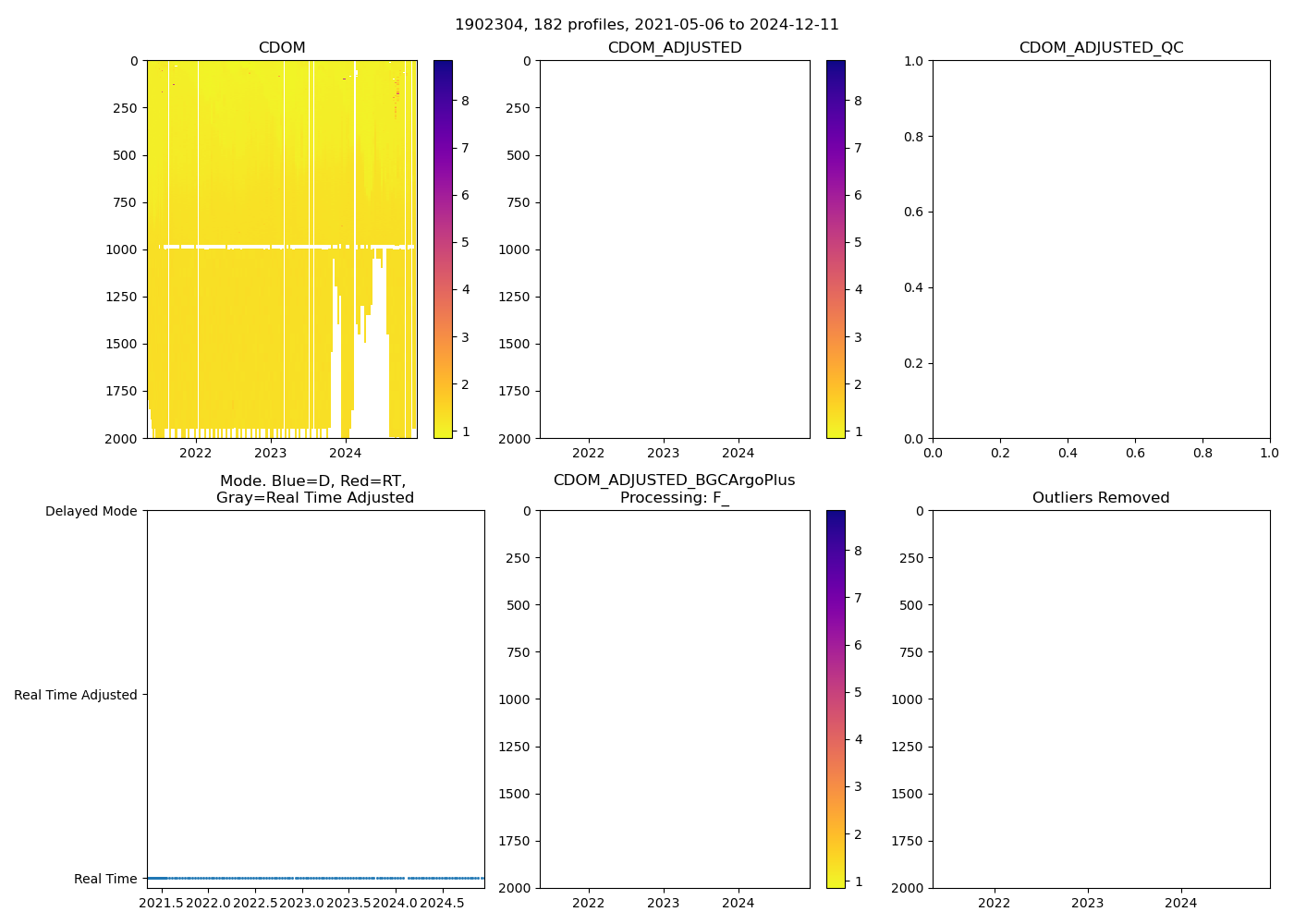Click inside the empty CDOM_ADJUSTED_QC axes
1294x924 pixels.
[x=1100, y=249]
